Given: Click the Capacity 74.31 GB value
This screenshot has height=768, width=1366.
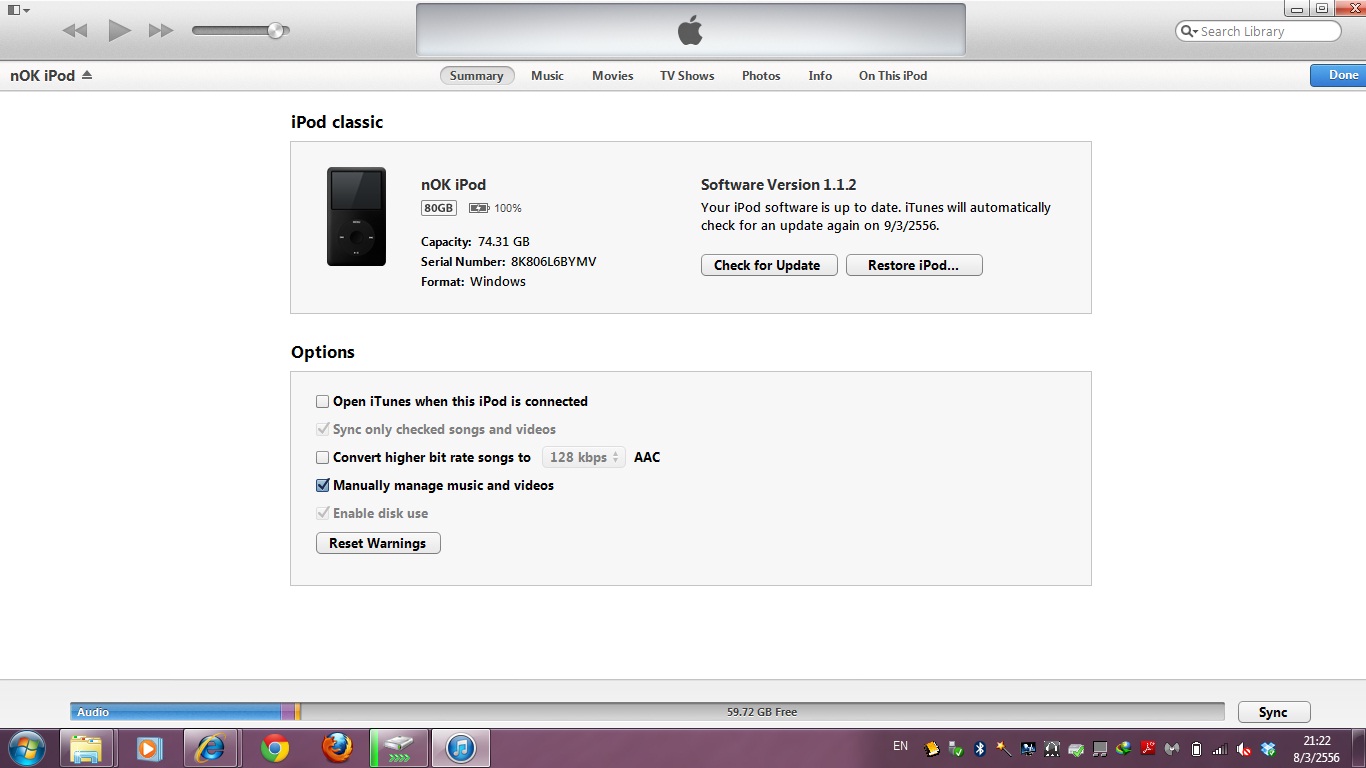Looking at the screenshot, I should coord(504,242).
